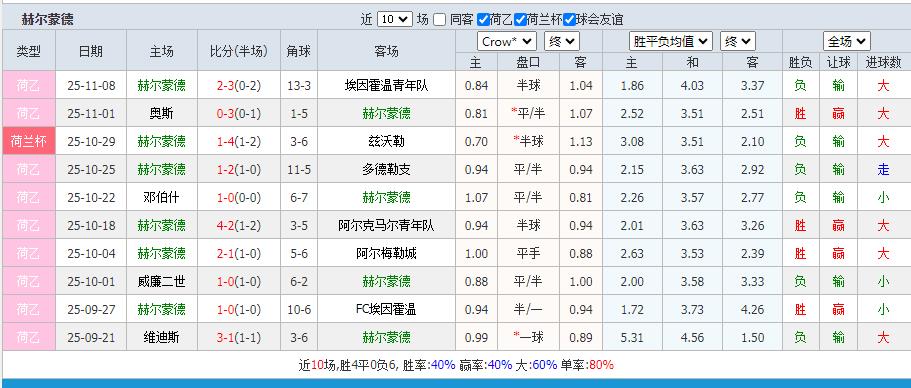Click the date 25-10-29
Image resolution: width=911 pixels, height=388 pixels.
tap(91, 142)
